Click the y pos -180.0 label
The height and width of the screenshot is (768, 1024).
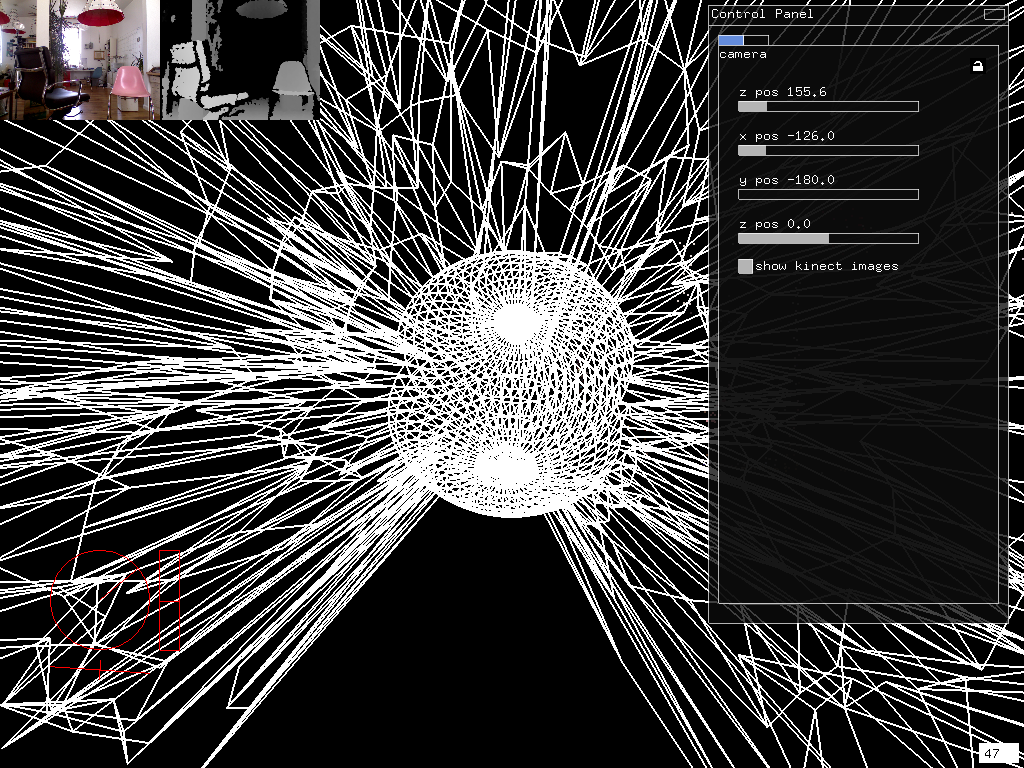point(786,180)
